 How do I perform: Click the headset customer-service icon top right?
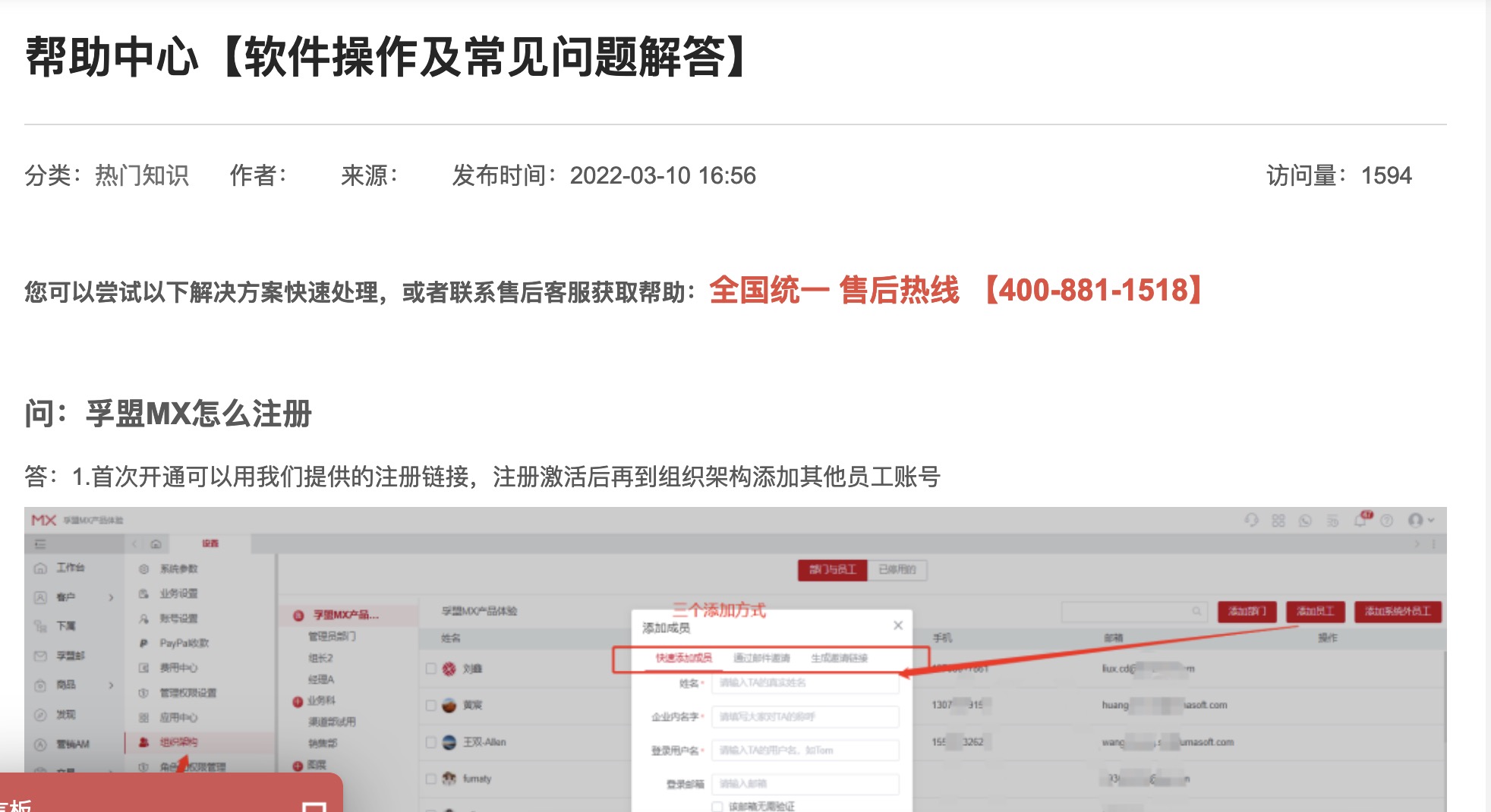point(1253,521)
